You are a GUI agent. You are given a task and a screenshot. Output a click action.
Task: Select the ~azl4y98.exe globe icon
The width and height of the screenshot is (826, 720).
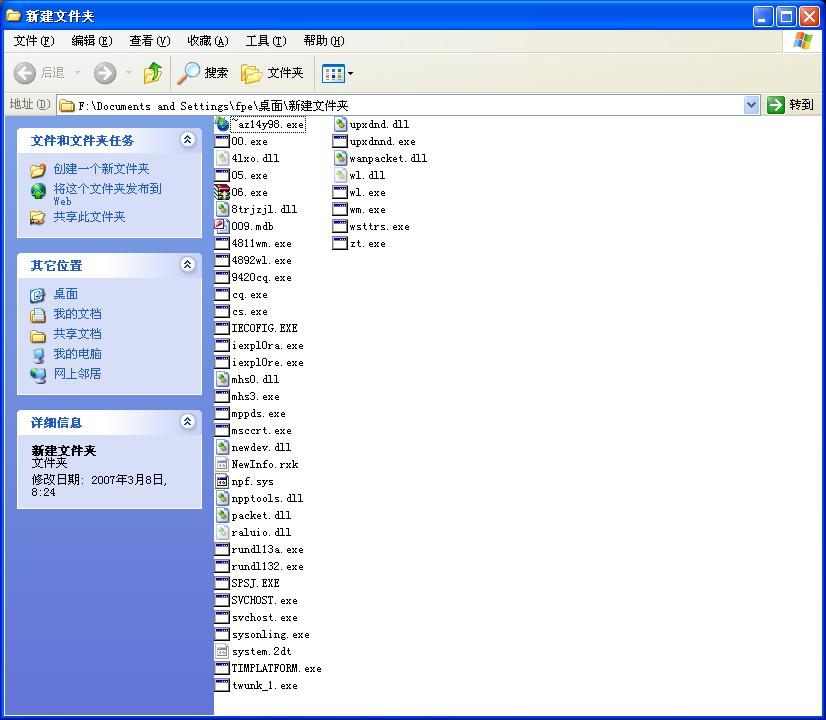coord(222,124)
